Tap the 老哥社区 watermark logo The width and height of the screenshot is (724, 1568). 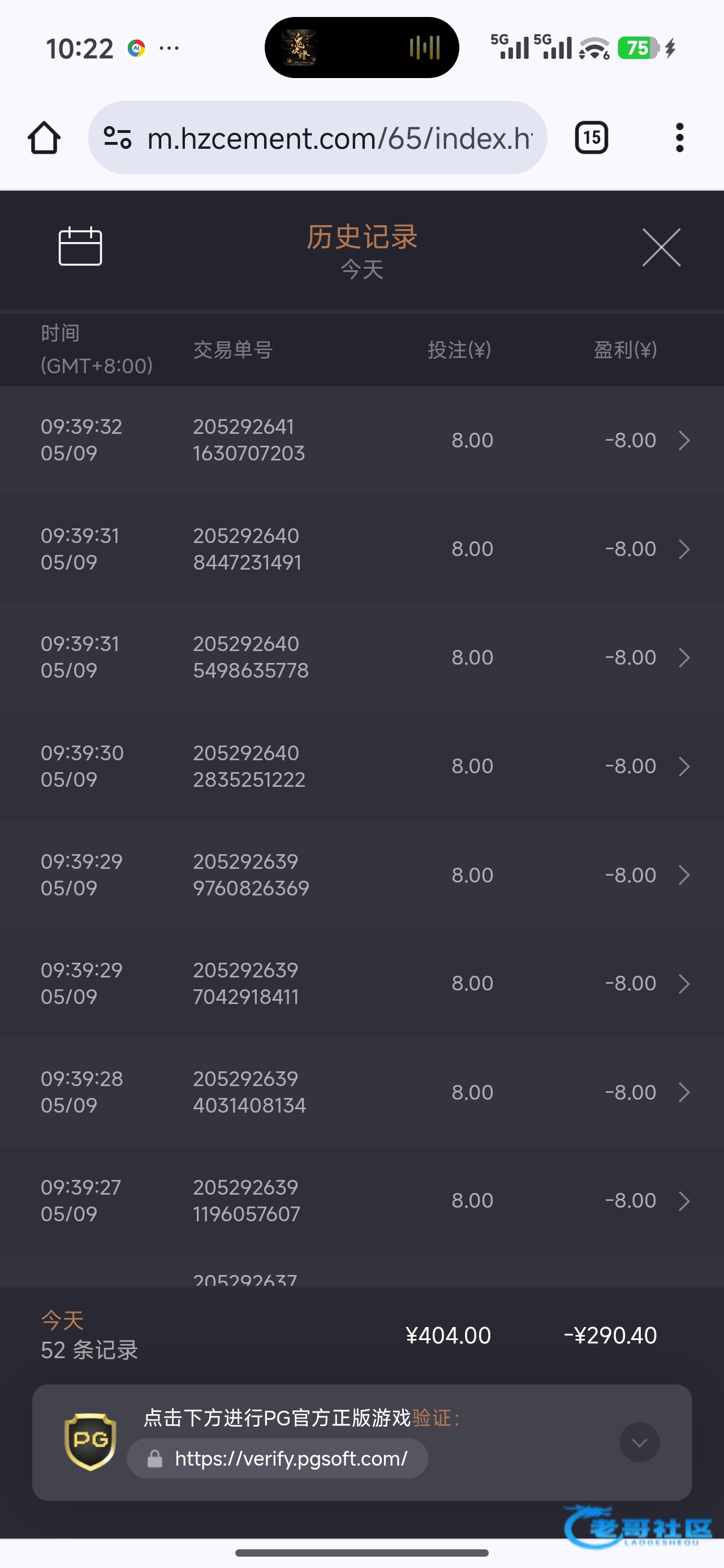click(638, 1527)
